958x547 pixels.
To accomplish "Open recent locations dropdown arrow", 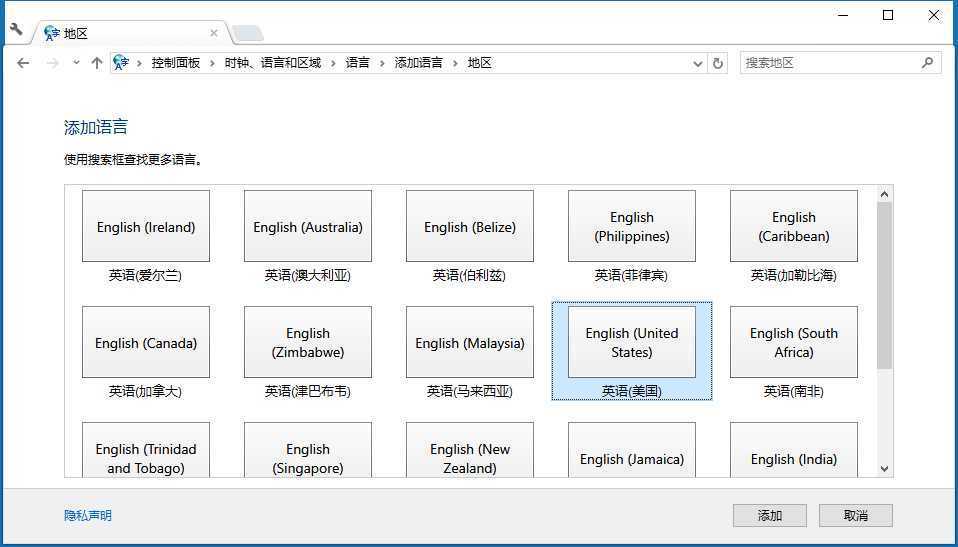I will pos(76,62).
